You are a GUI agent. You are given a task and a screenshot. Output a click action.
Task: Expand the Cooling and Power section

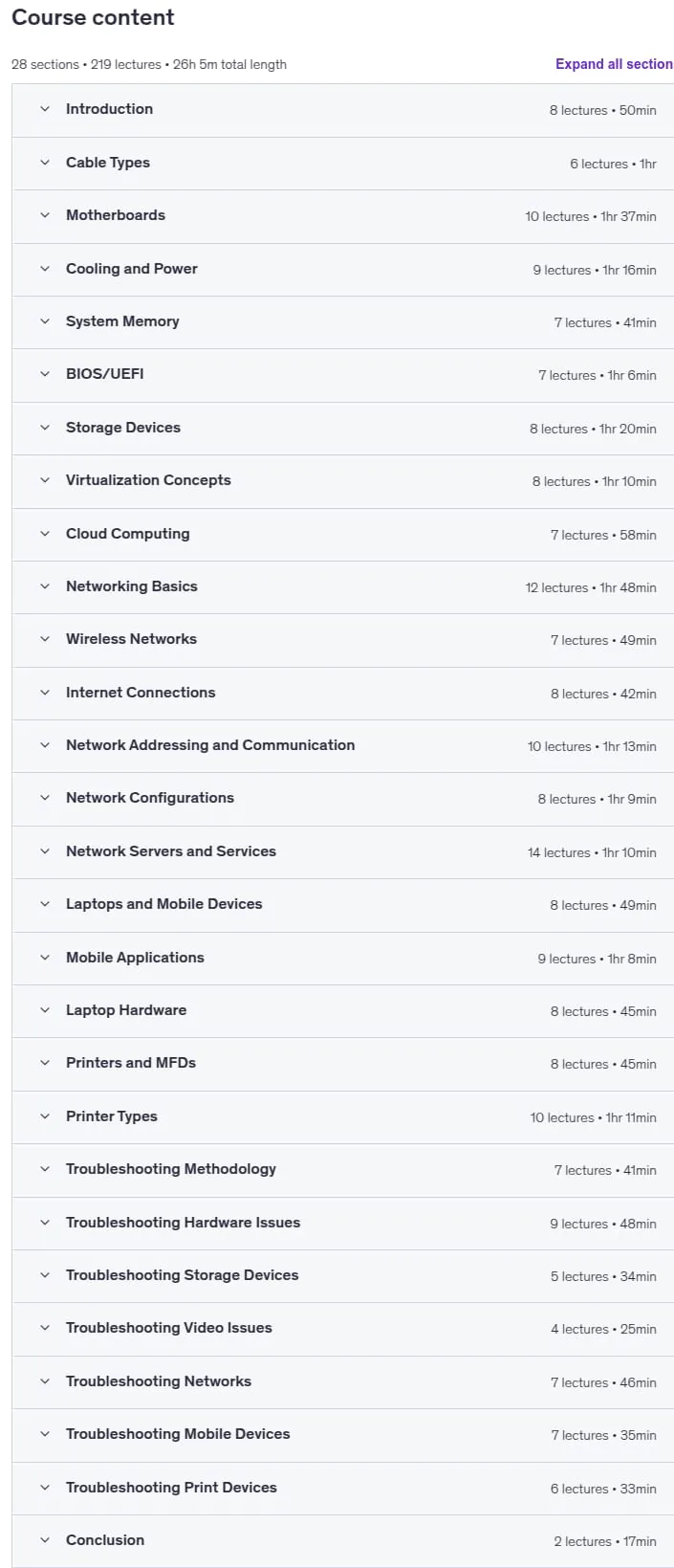[342, 269]
